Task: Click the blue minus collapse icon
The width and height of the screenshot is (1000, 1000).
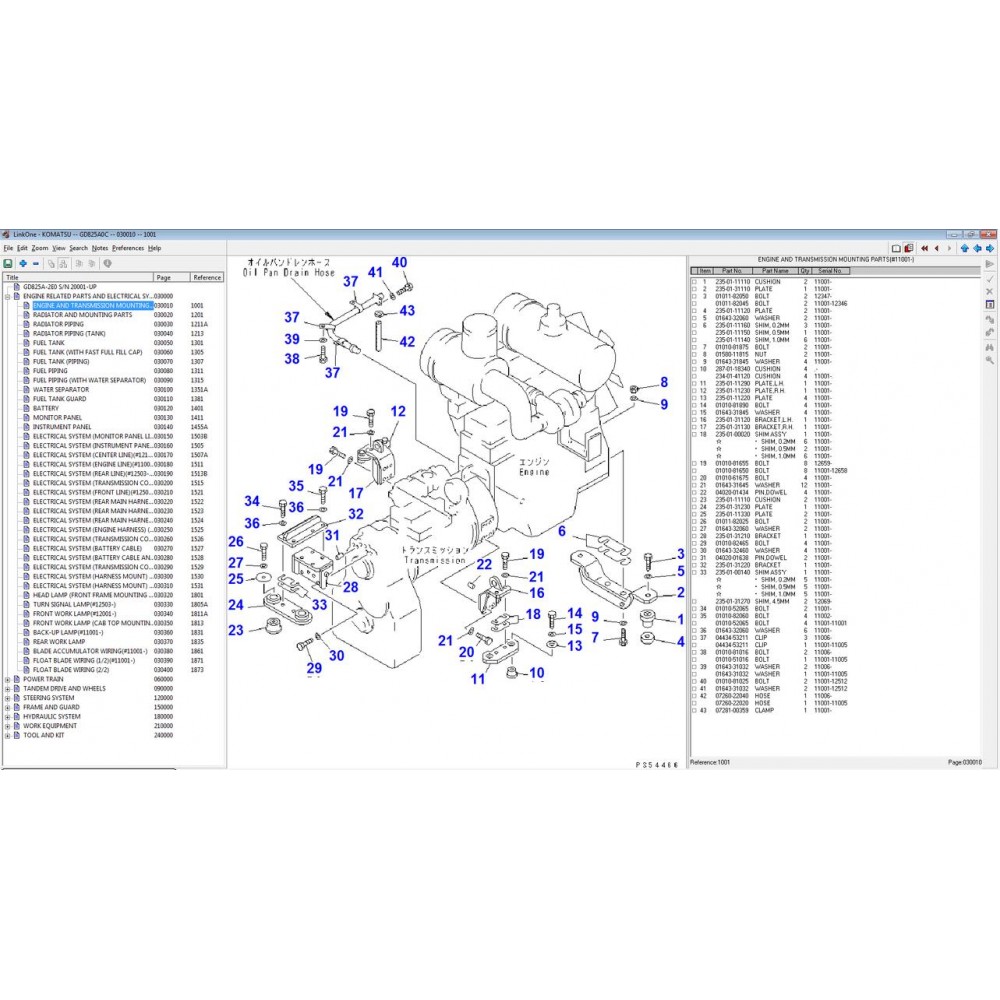Action: (36, 263)
